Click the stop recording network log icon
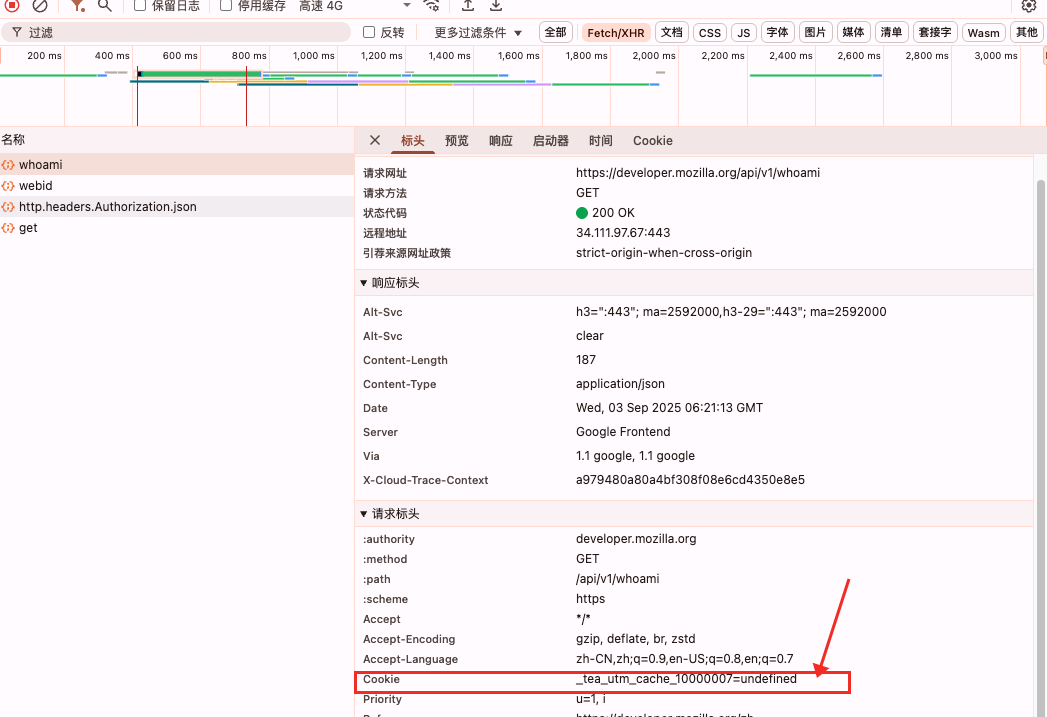The height and width of the screenshot is (717, 1047). [13, 5]
